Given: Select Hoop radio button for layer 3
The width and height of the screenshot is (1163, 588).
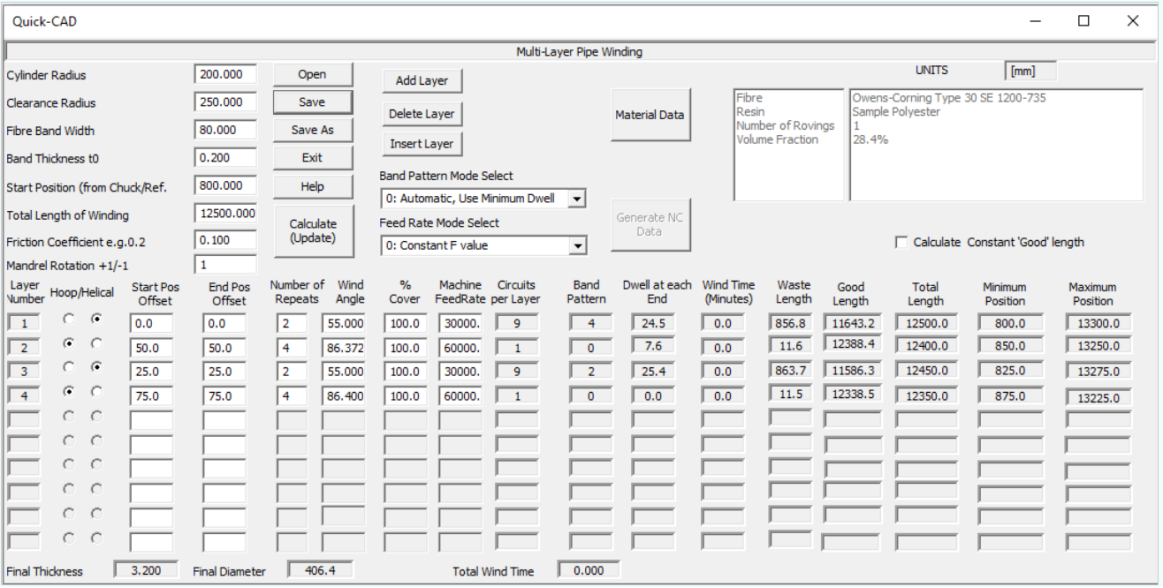Looking at the screenshot, I should 69,367.
